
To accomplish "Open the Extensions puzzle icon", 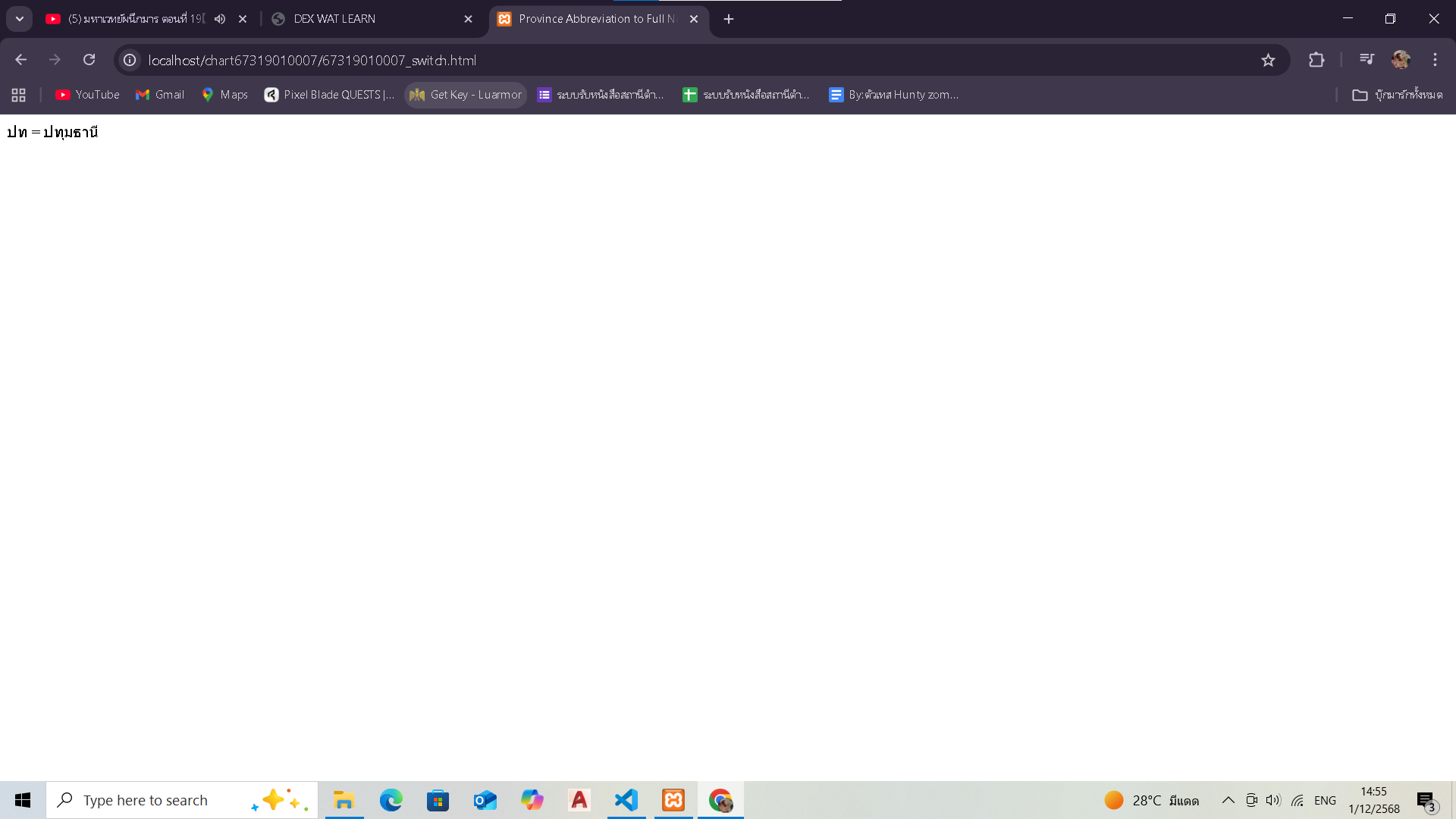I will 1316,60.
